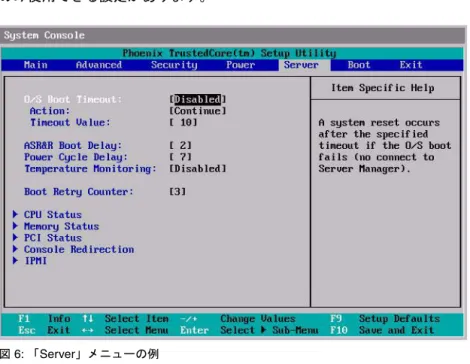This screenshot has width=470, height=364.
Task: Open the Main menu tab
Action: pyautogui.click(x=36, y=65)
